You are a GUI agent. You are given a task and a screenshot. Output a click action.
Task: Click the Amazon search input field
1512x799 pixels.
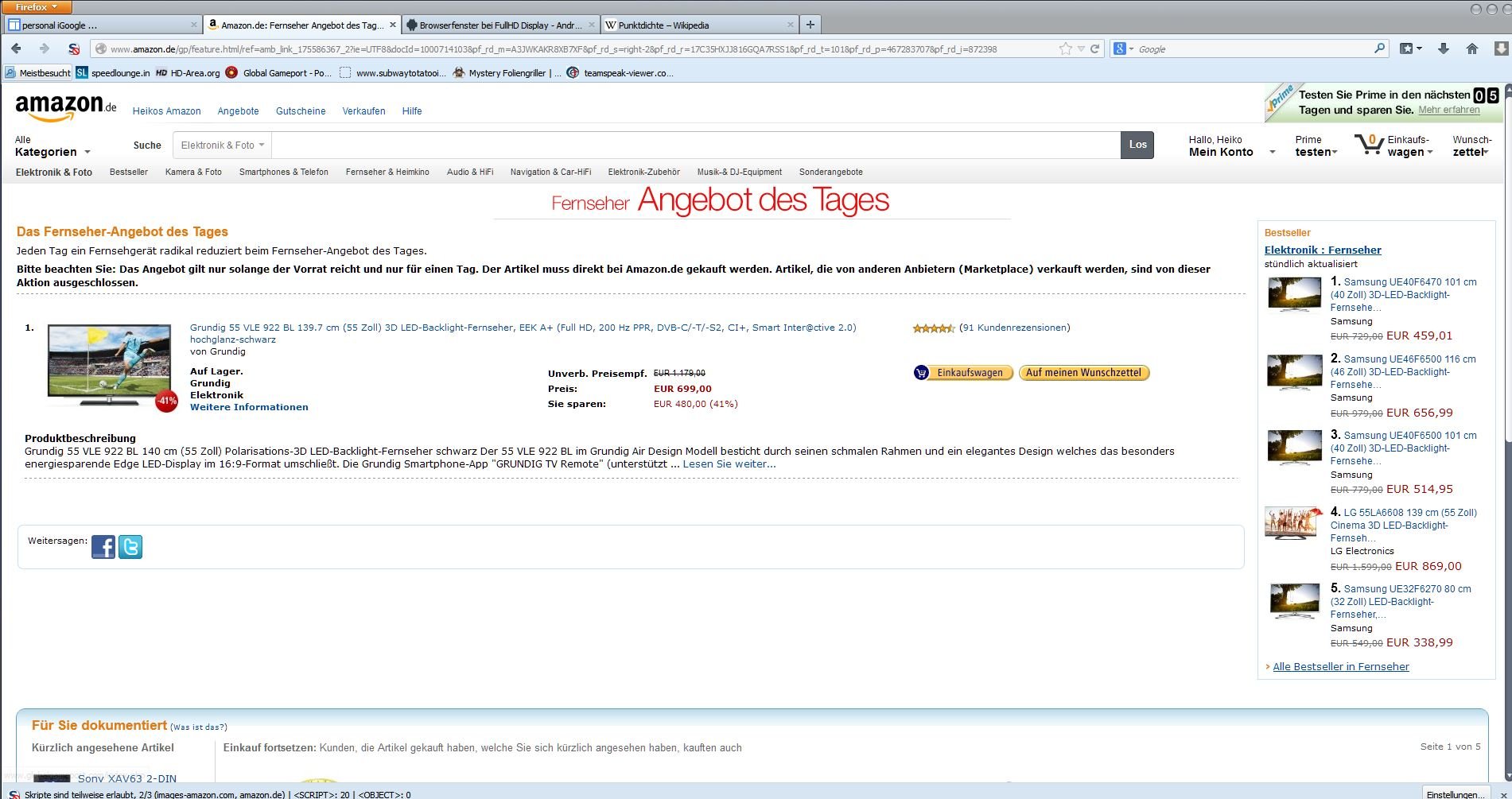coord(696,145)
